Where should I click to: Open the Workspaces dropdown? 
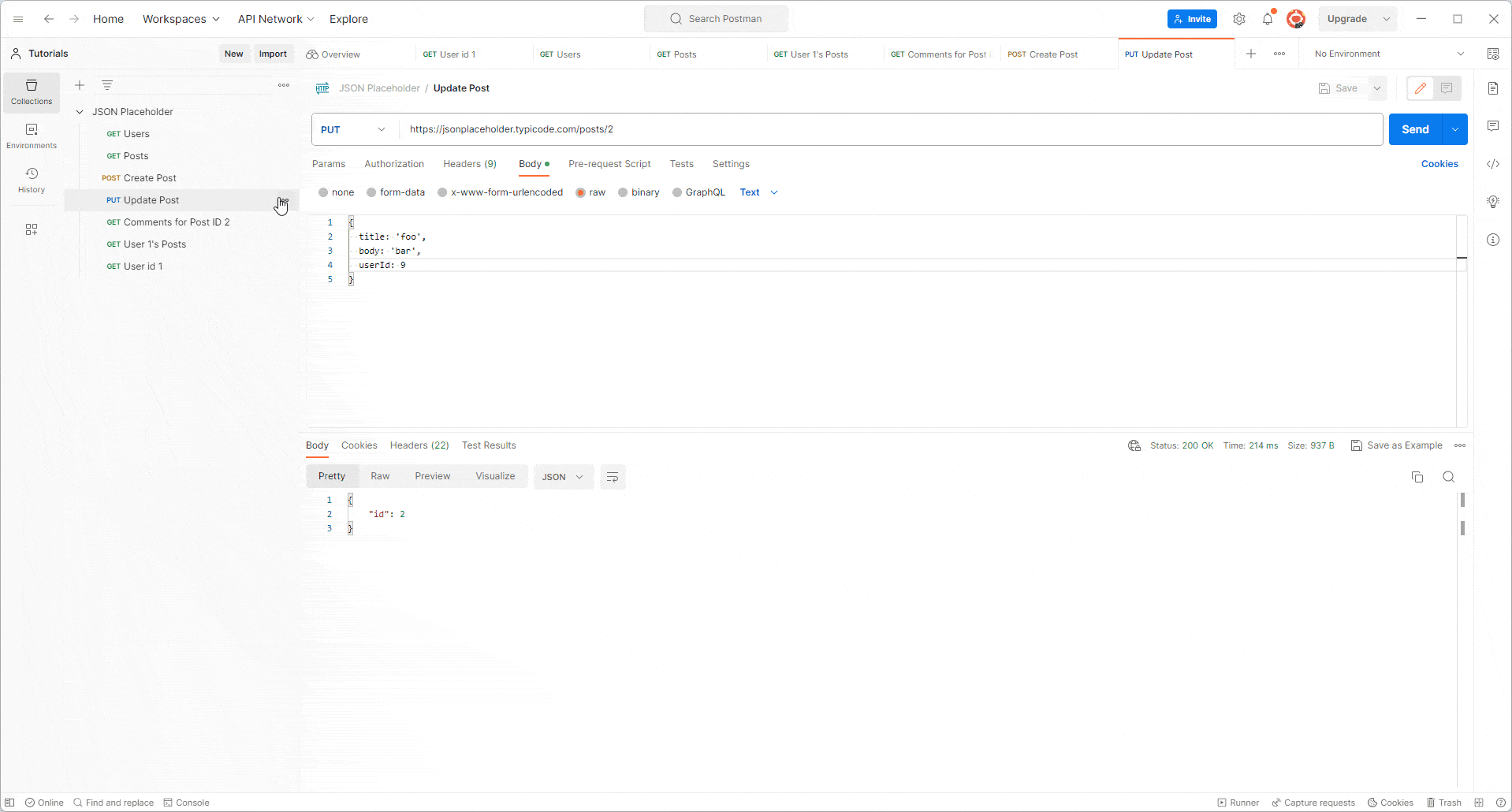(181, 19)
